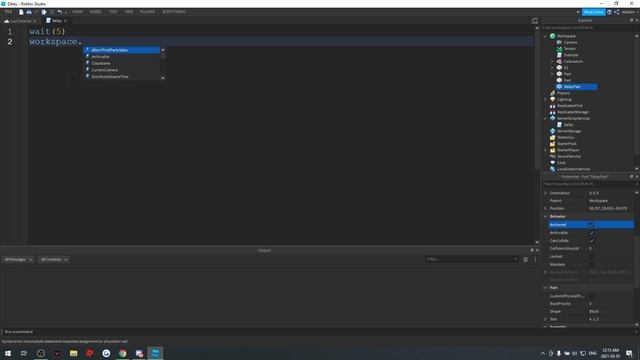Toggle the Locked checkbox
The image size is (640, 360).
(x=591, y=256)
